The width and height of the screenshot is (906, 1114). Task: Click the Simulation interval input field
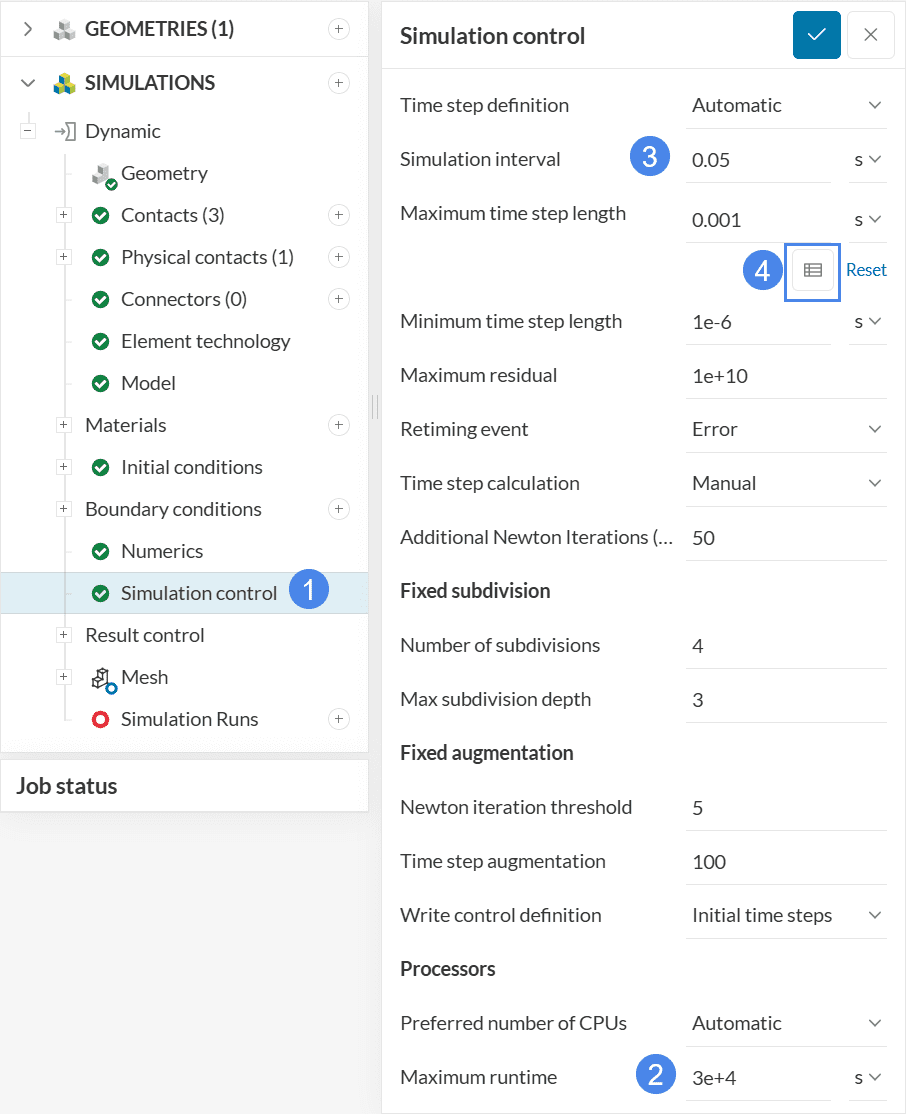758,159
